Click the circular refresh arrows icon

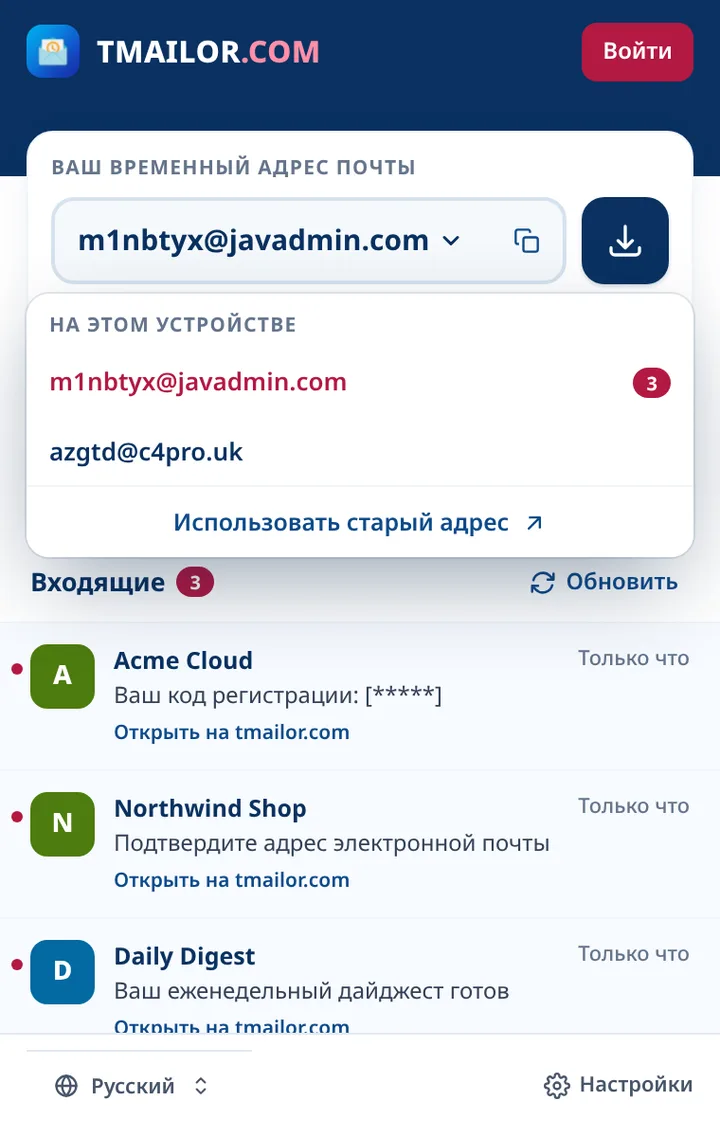point(542,582)
